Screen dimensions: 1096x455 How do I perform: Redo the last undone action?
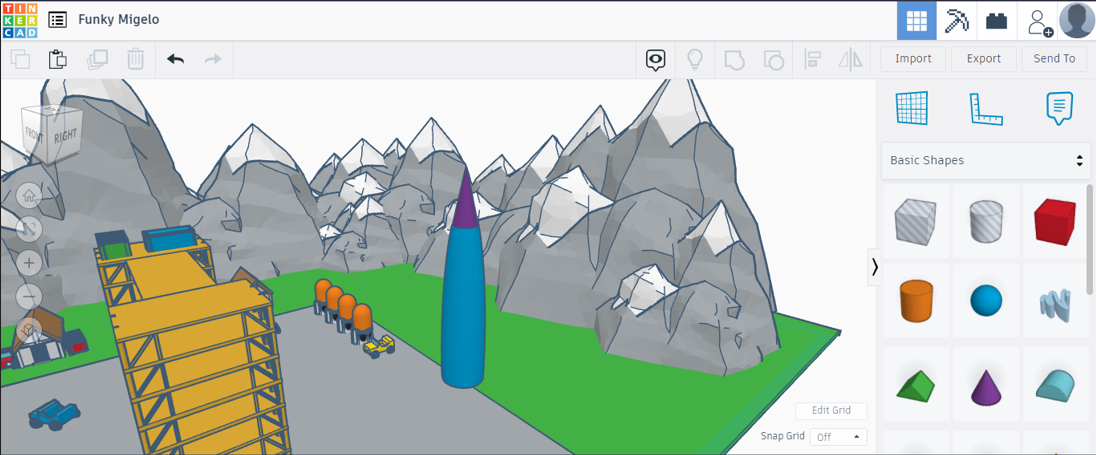pyautogui.click(x=212, y=59)
